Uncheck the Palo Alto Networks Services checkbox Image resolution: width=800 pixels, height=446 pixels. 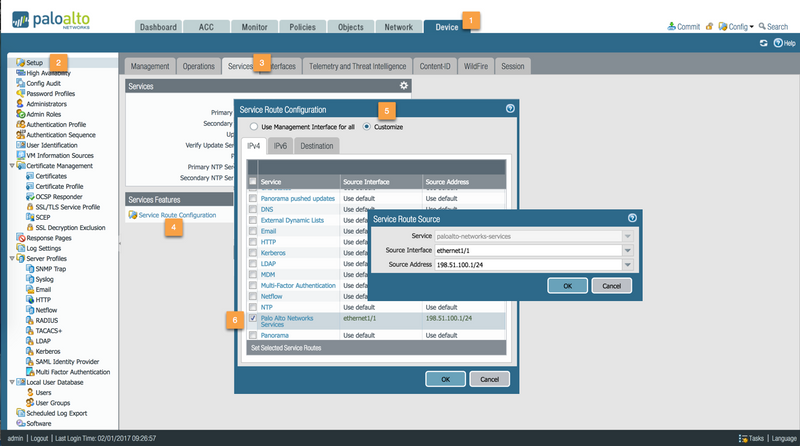pyautogui.click(x=253, y=318)
